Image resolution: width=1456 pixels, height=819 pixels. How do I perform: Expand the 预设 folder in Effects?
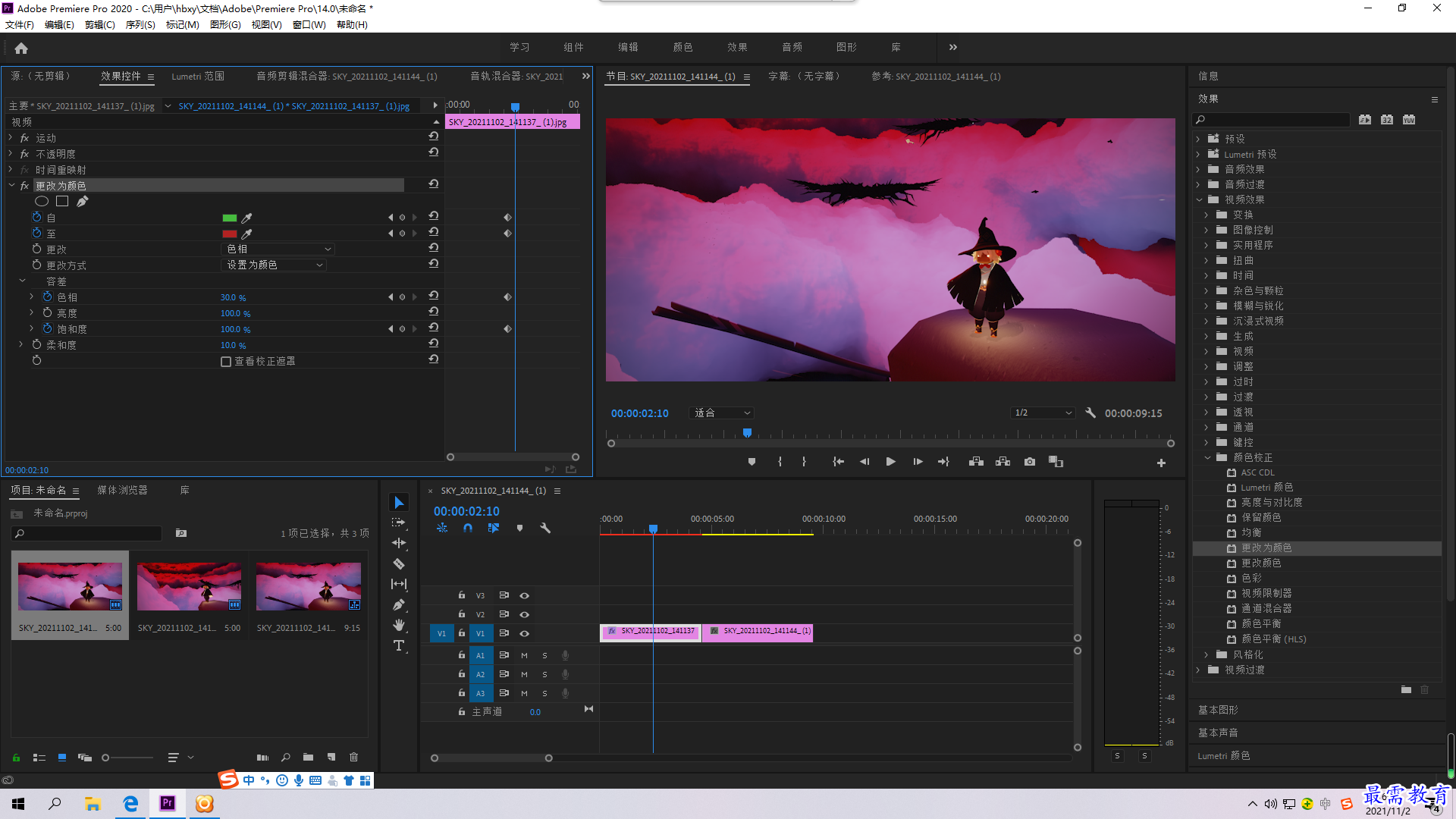tap(1198, 140)
